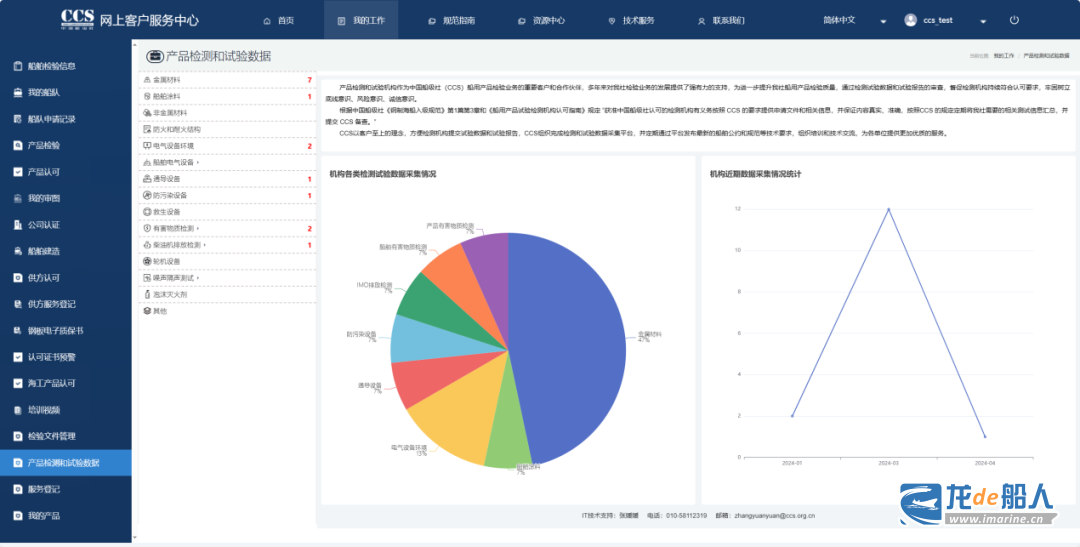Click email zhangyuanyuan@ccs.org.cn in footer

775,515
